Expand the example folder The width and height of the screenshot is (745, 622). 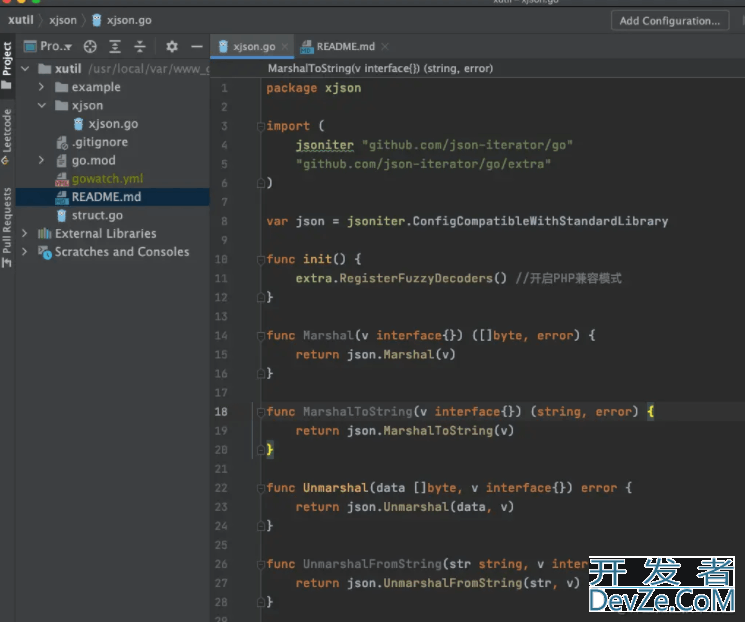[41, 88]
